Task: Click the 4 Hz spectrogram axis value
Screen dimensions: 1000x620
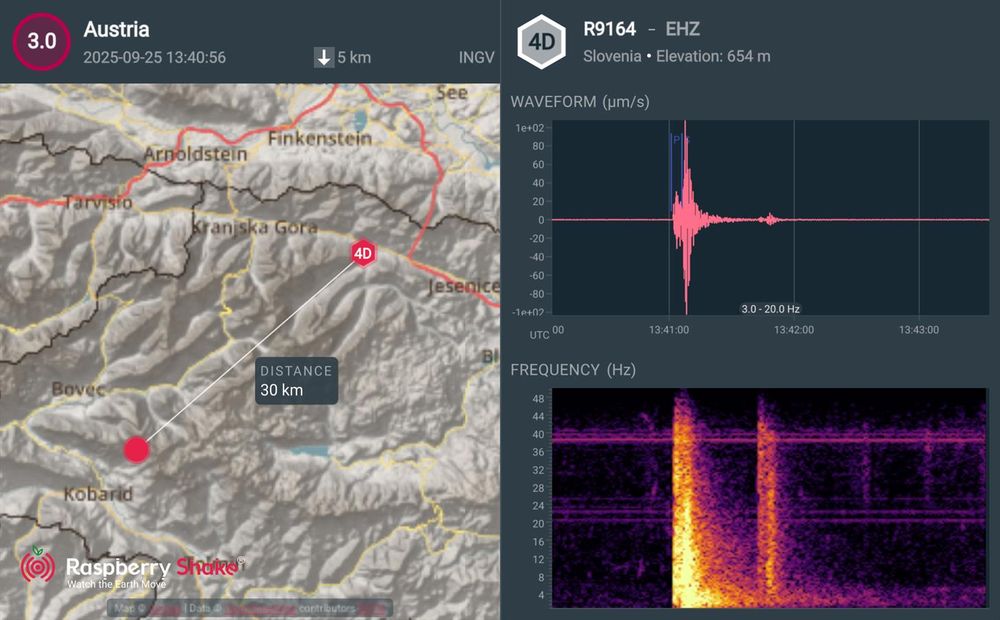Action: point(541,595)
